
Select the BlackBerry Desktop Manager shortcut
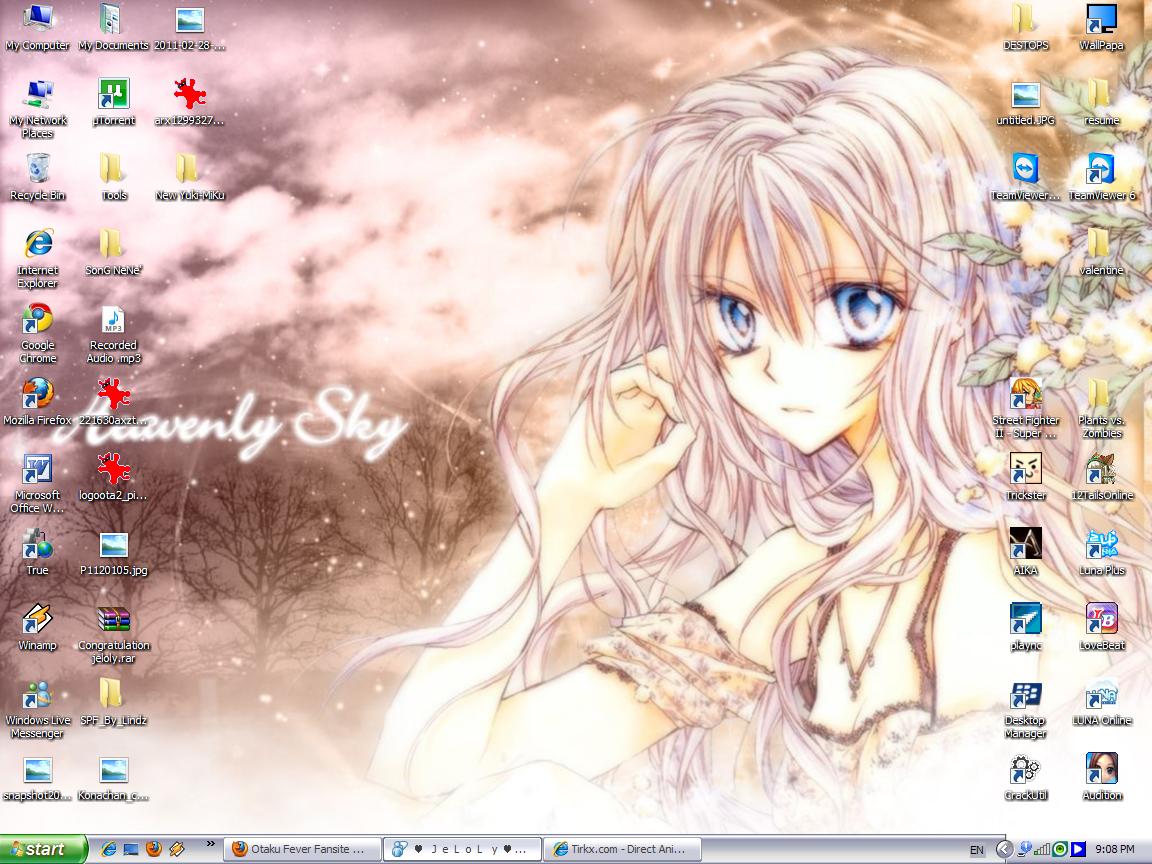click(1026, 708)
